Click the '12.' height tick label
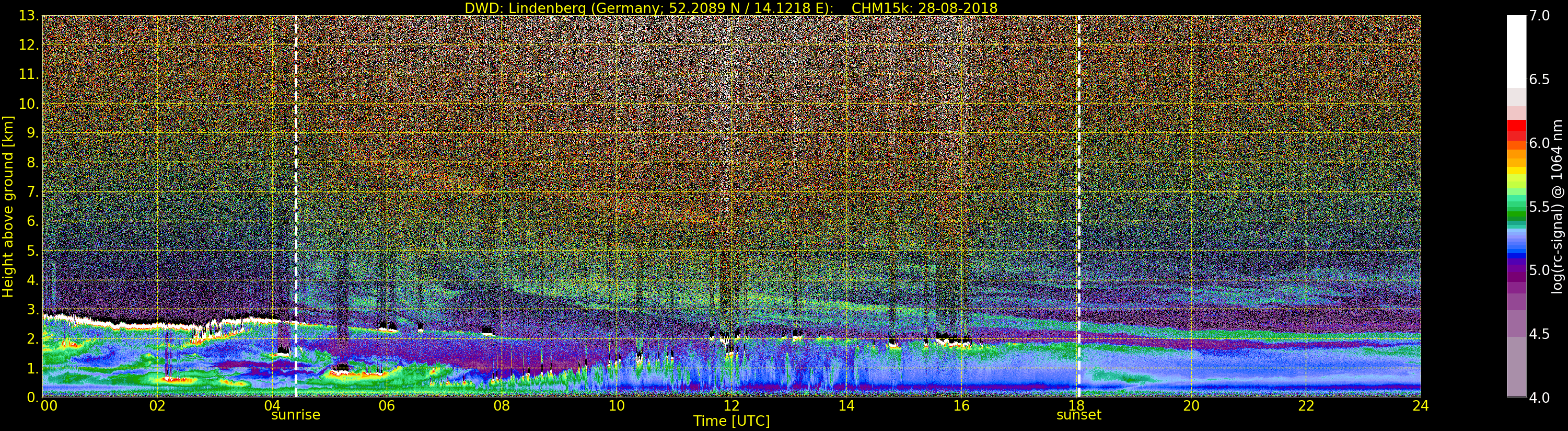This screenshot has width=1568, height=431. coord(29,45)
